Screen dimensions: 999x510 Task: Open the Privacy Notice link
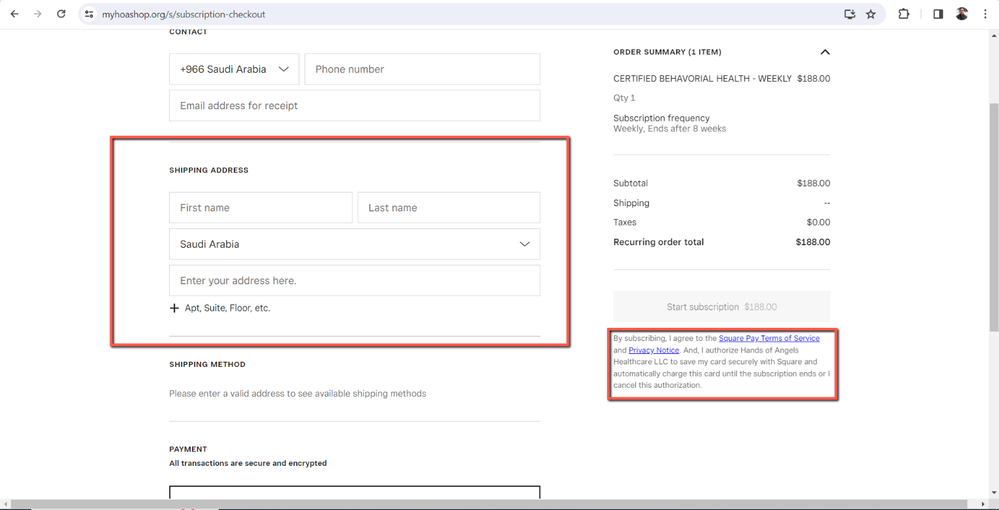tap(653, 350)
